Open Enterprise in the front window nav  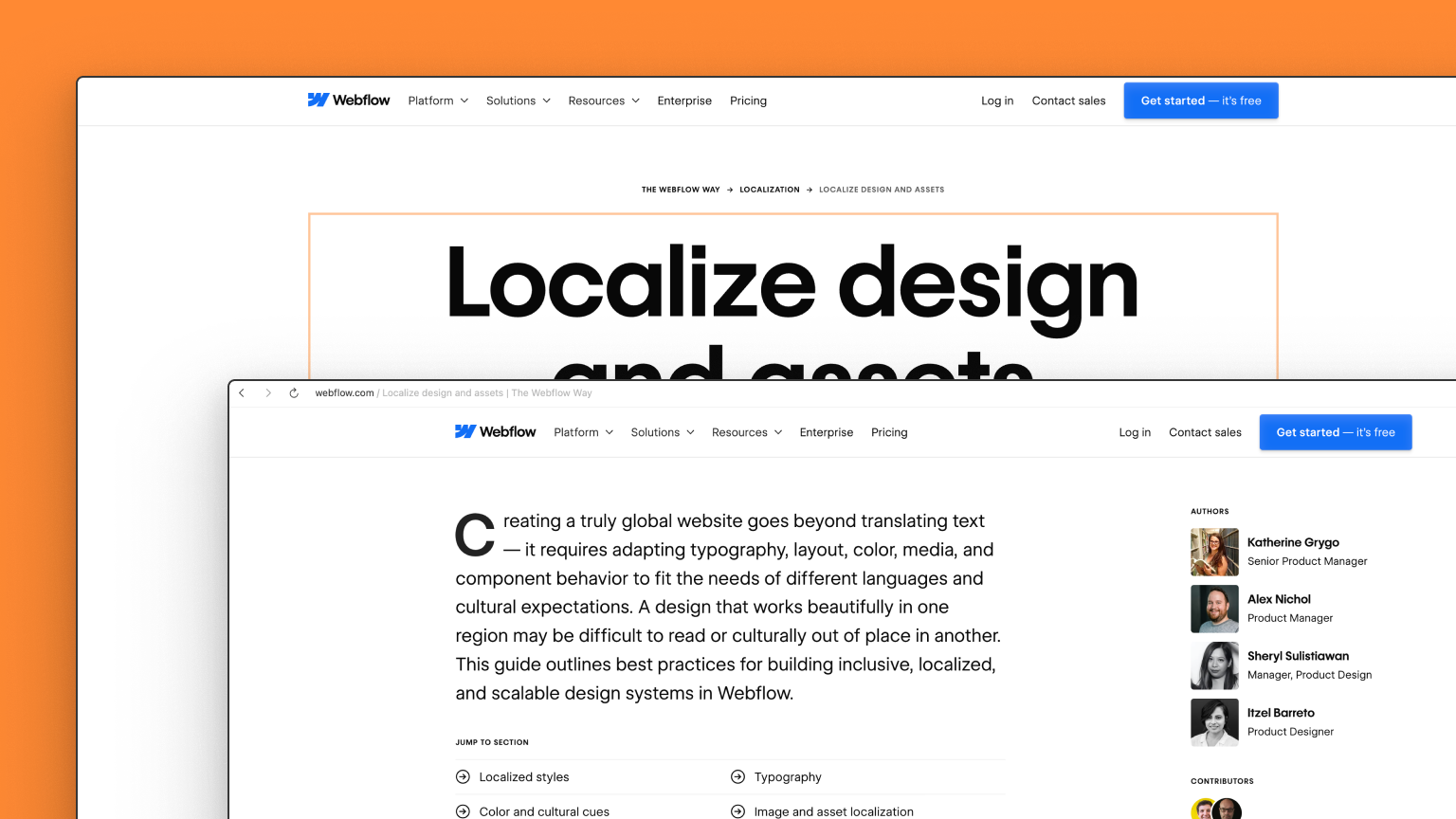click(x=826, y=432)
